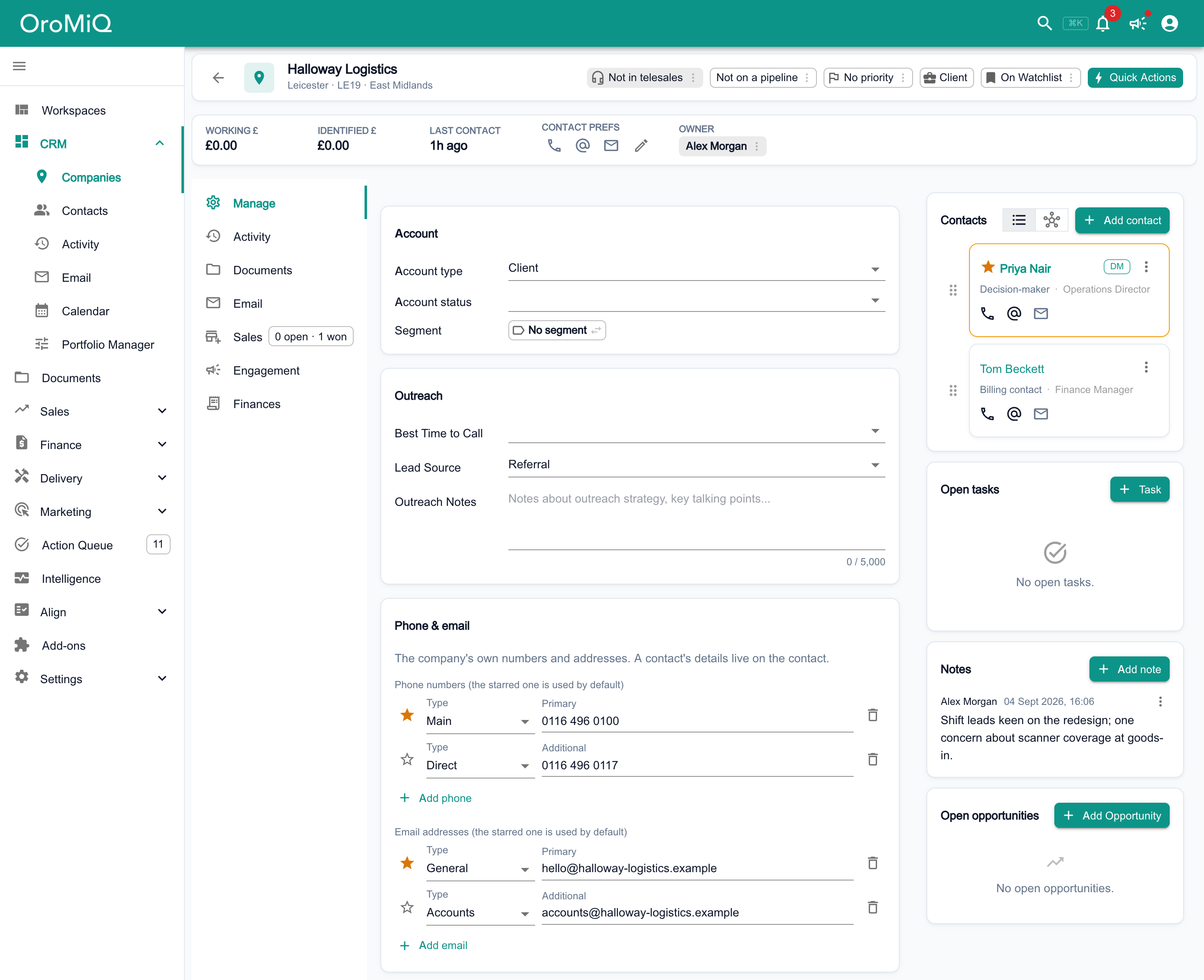Open the Account status dropdown
The height and width of the screenshot is (980, 1204).
click(x=696, y=300)
